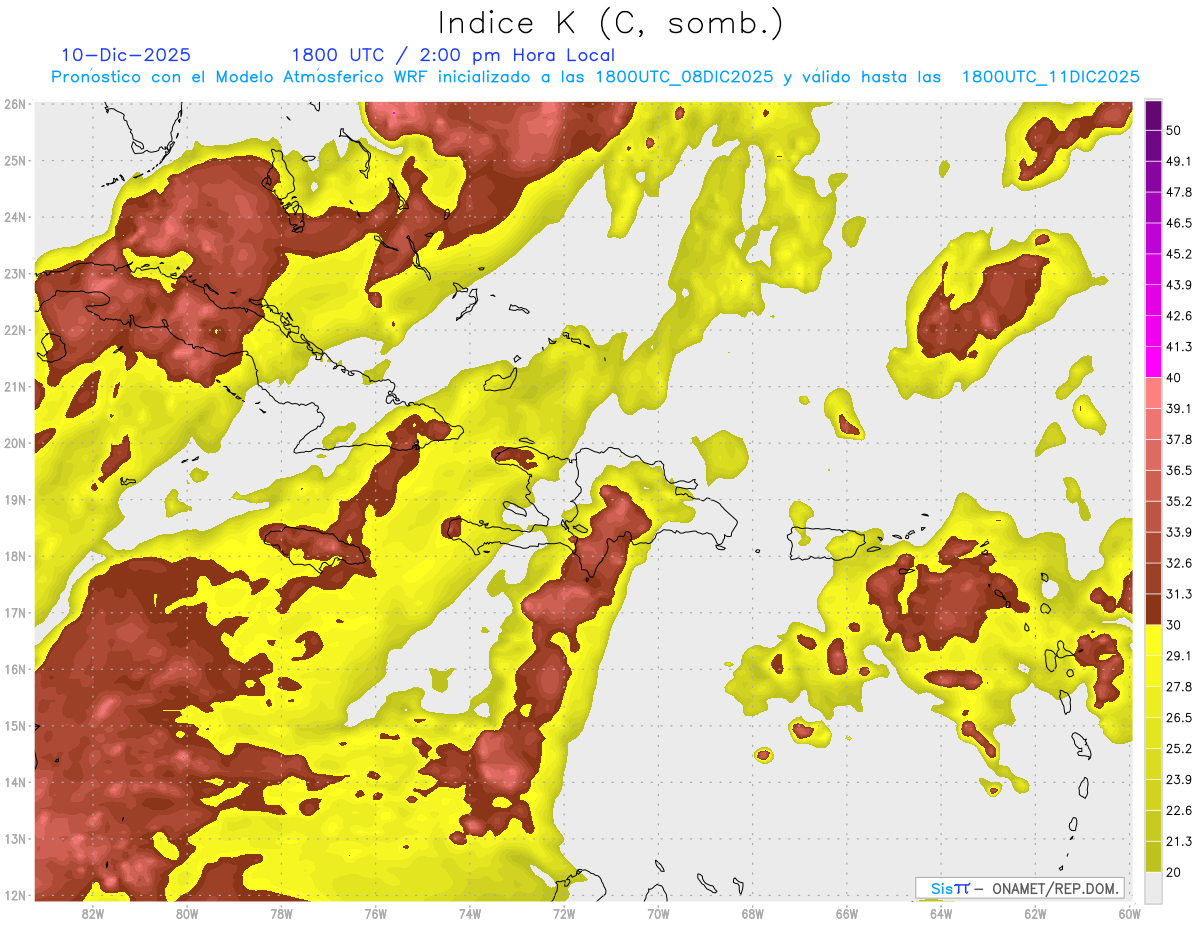Click the color scale value 30

(1174, 625)
